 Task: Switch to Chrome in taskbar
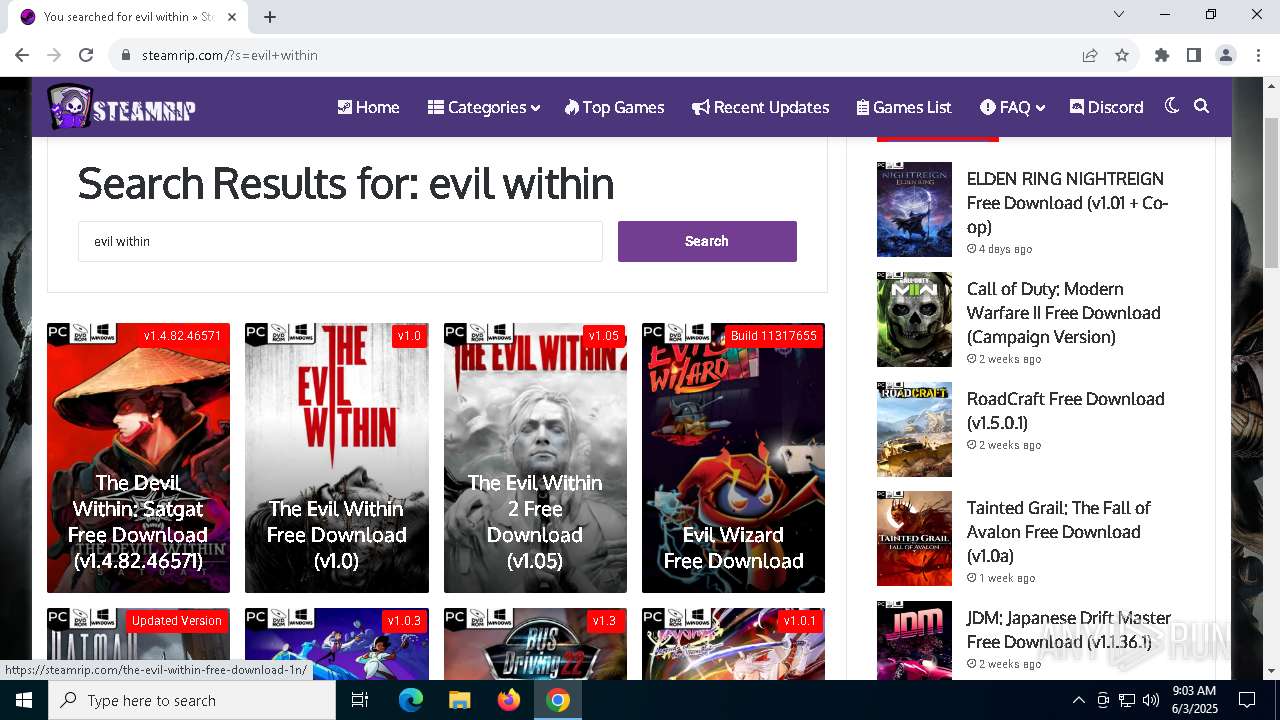tap(558, 700)
